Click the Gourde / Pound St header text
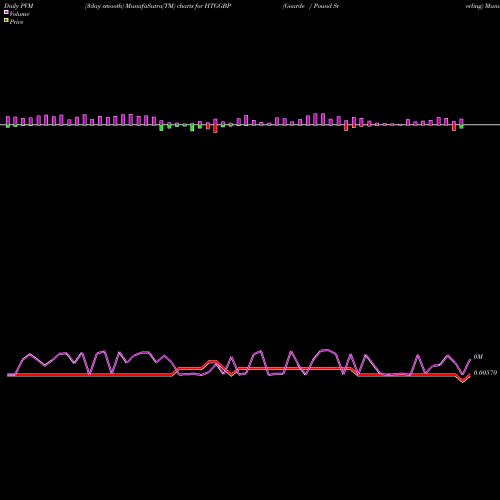This screenshot has height=500, width=500. (311, 6)
